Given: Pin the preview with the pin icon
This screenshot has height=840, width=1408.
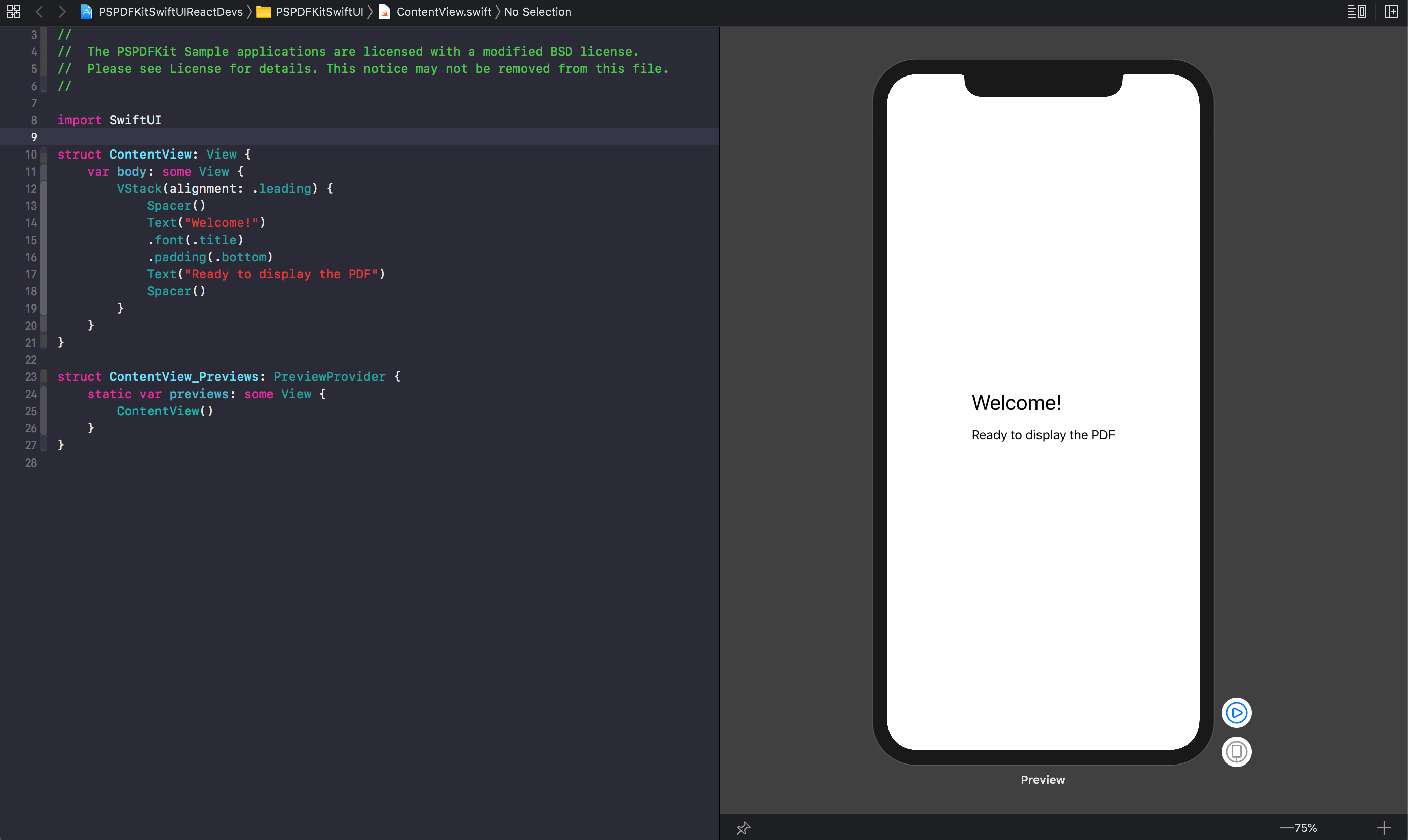Looking at the screenshot, I should 744,828.
